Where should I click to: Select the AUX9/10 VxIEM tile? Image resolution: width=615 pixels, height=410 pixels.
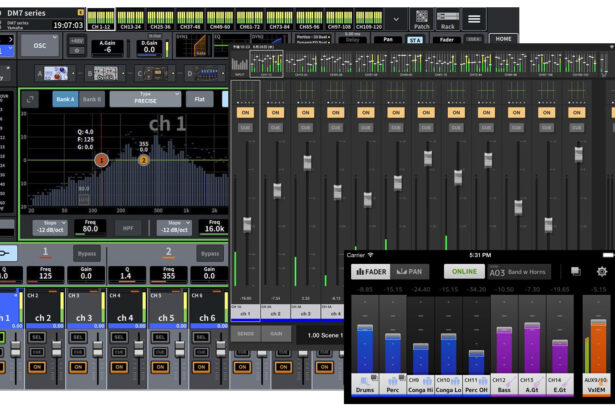tap(596, 384)
